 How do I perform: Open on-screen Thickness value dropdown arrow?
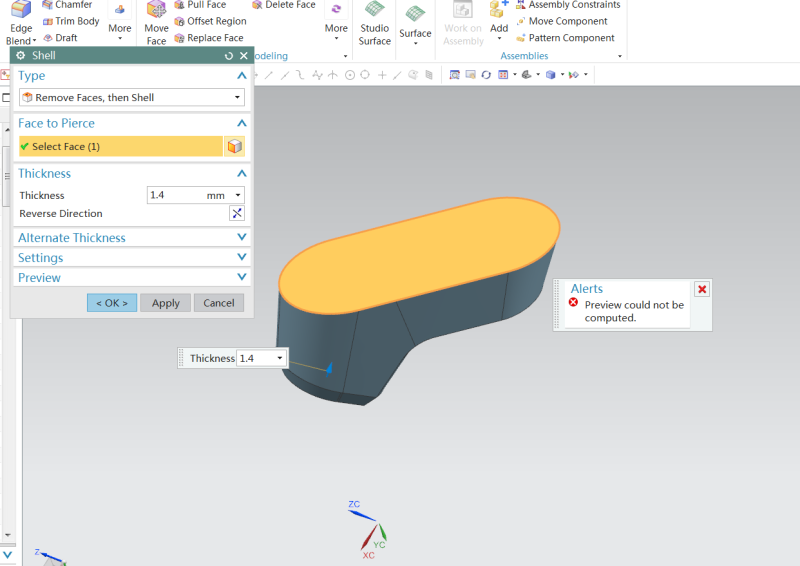[x=280, y=358]
